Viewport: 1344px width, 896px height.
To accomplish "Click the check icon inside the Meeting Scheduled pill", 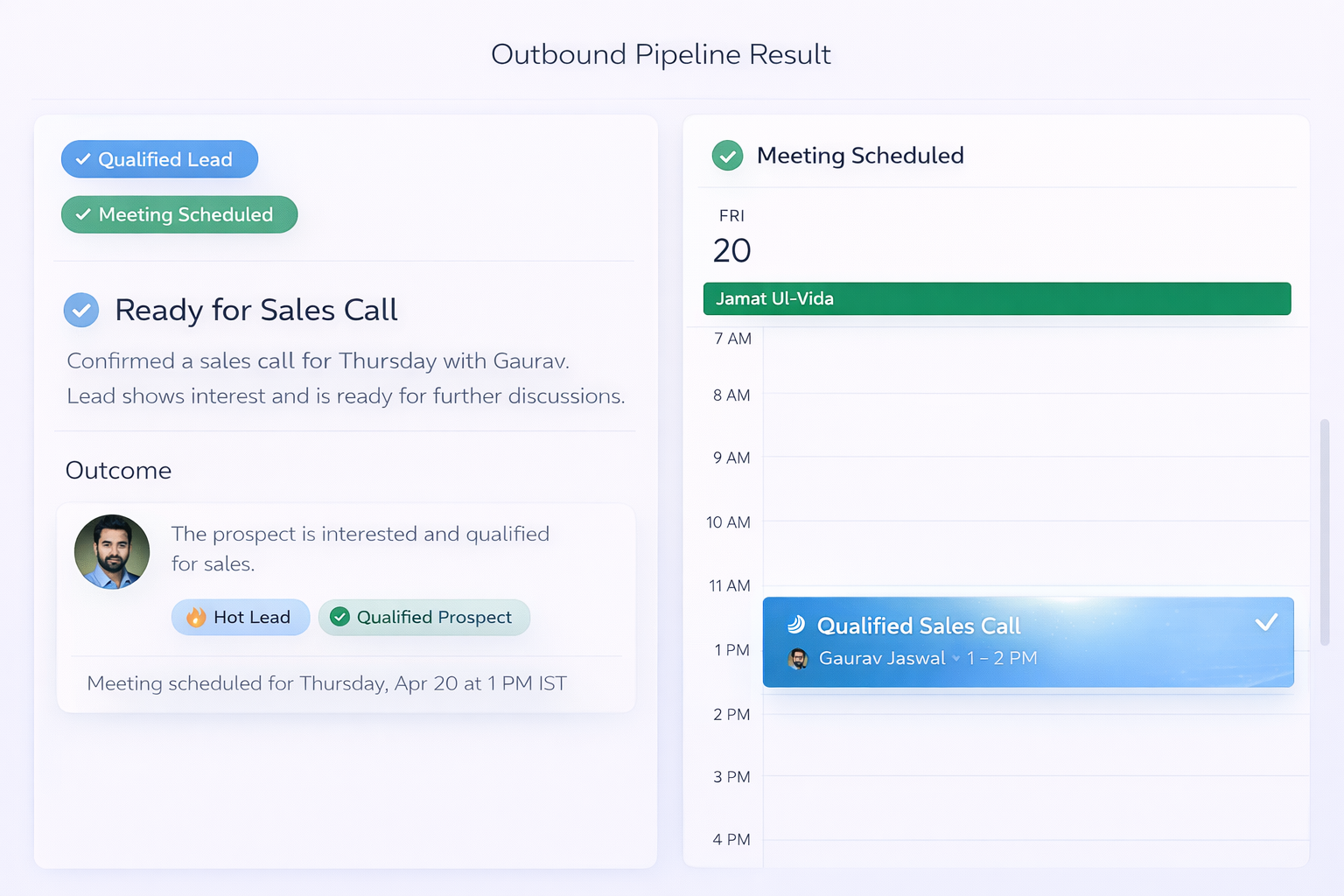I will click(83, 214).
